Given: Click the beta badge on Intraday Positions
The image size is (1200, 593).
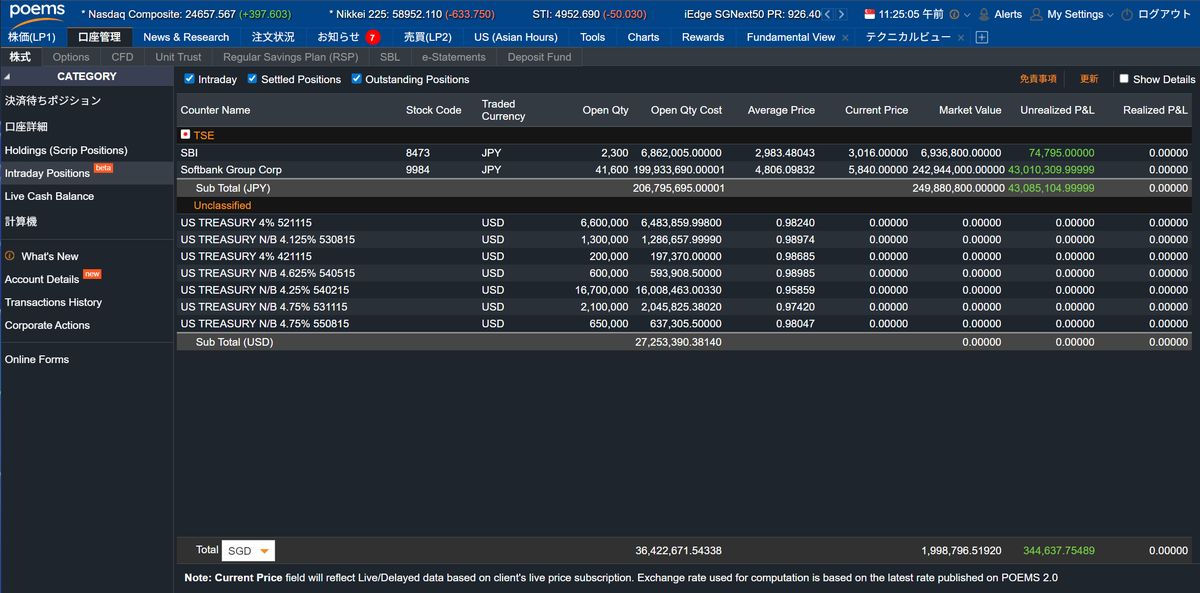Looking at the screenshot, I should [103, 168].
